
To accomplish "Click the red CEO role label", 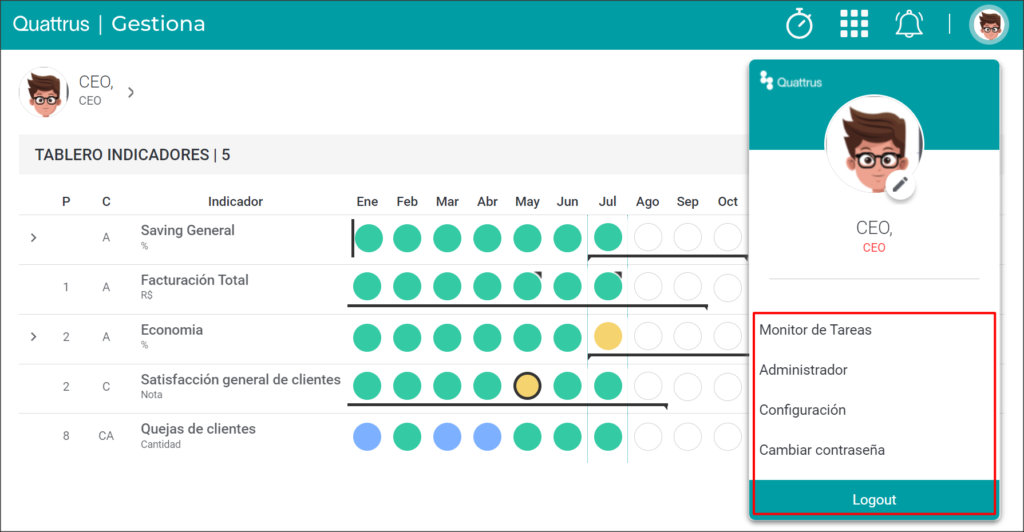I will (874, 248).
